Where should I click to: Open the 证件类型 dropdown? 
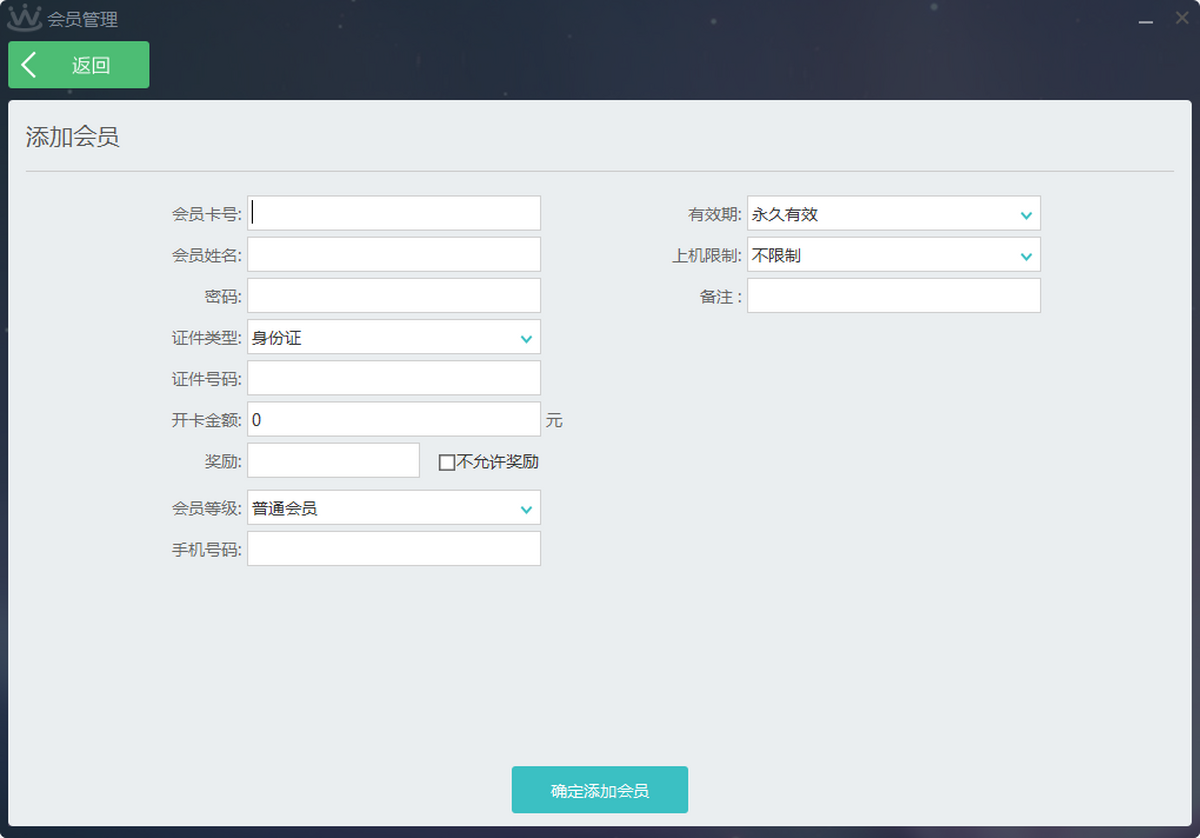[393, 337]
